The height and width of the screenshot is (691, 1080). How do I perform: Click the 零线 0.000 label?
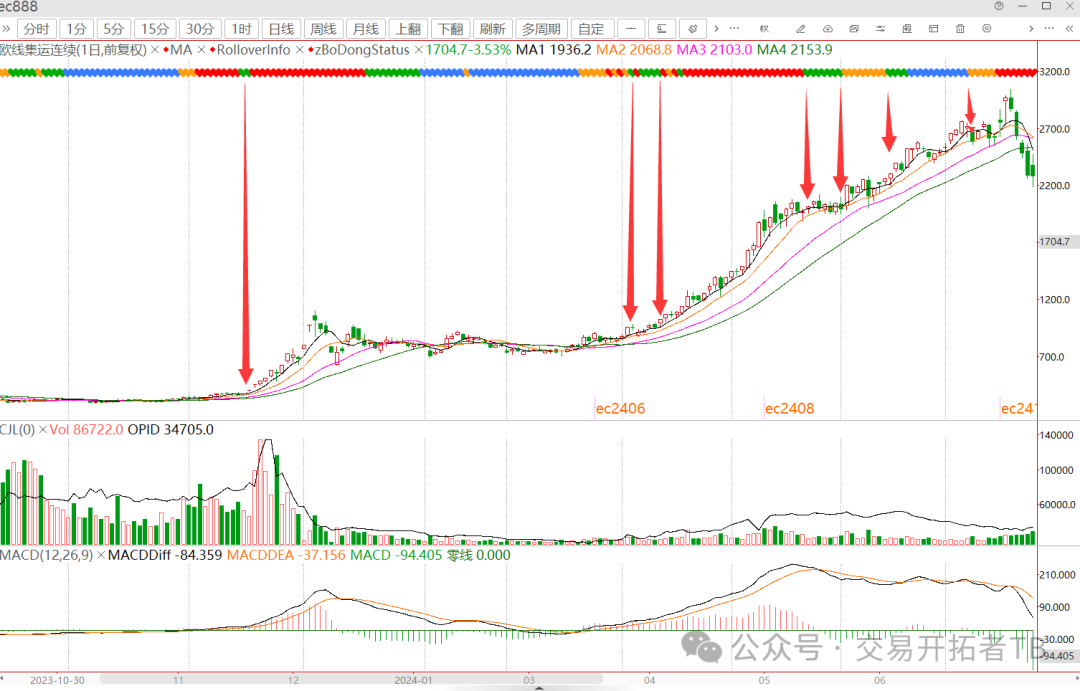479,555
